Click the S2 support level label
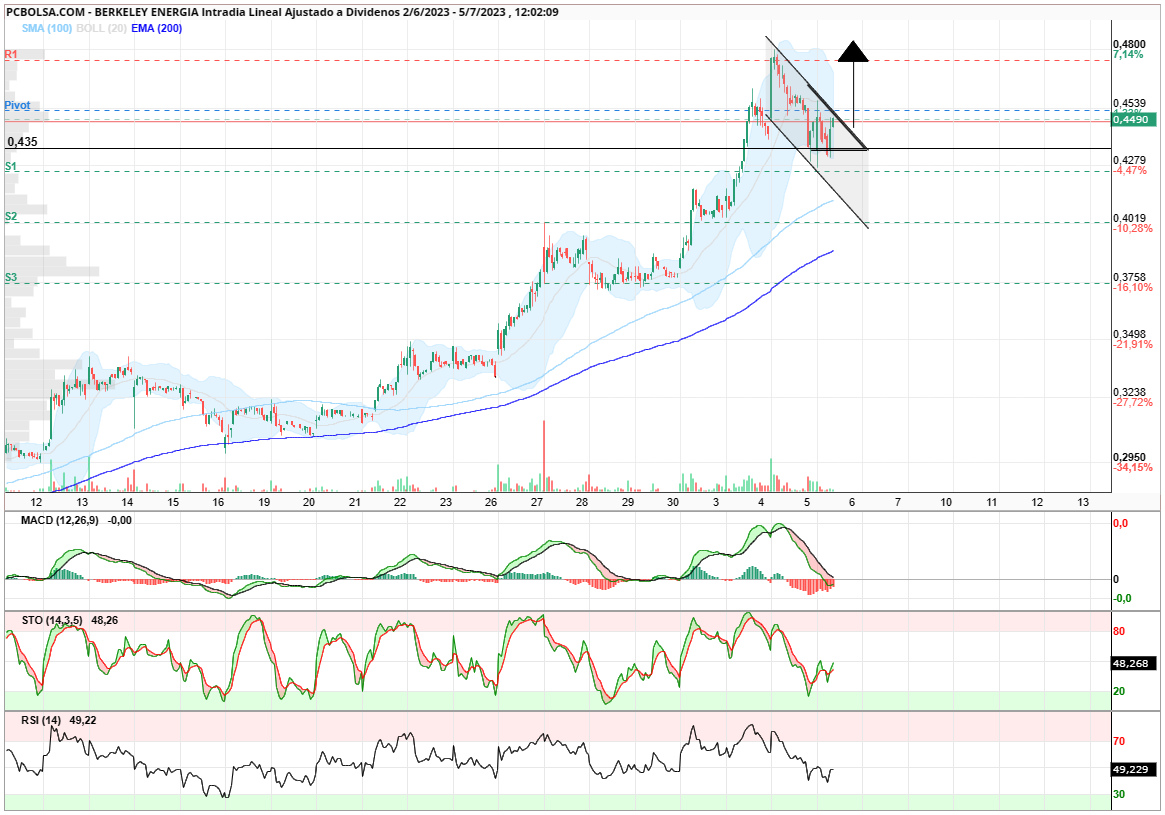Viewport: 1165px width, 815px height. [x=11, y=216]
